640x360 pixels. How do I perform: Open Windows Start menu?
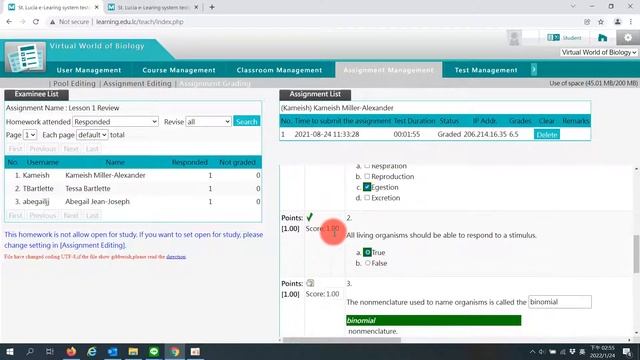(9, 351)
